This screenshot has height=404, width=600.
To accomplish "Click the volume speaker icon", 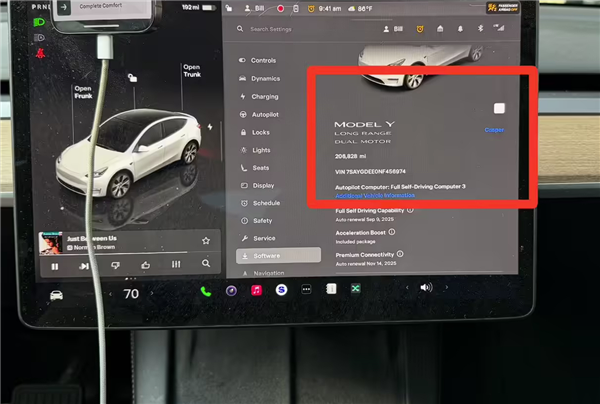I will 425,288.
